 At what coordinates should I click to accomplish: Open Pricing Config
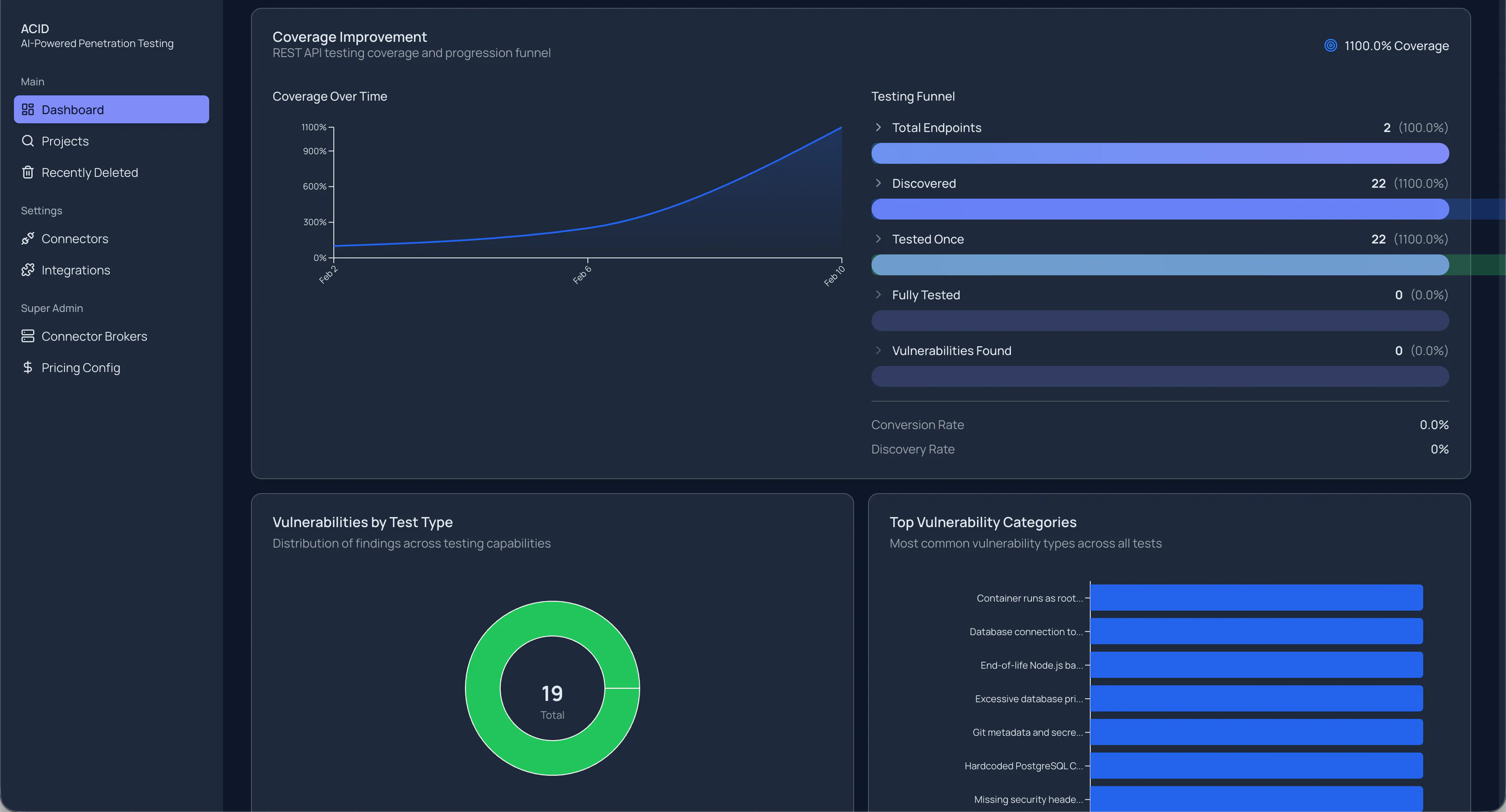(x=111, y=367)
